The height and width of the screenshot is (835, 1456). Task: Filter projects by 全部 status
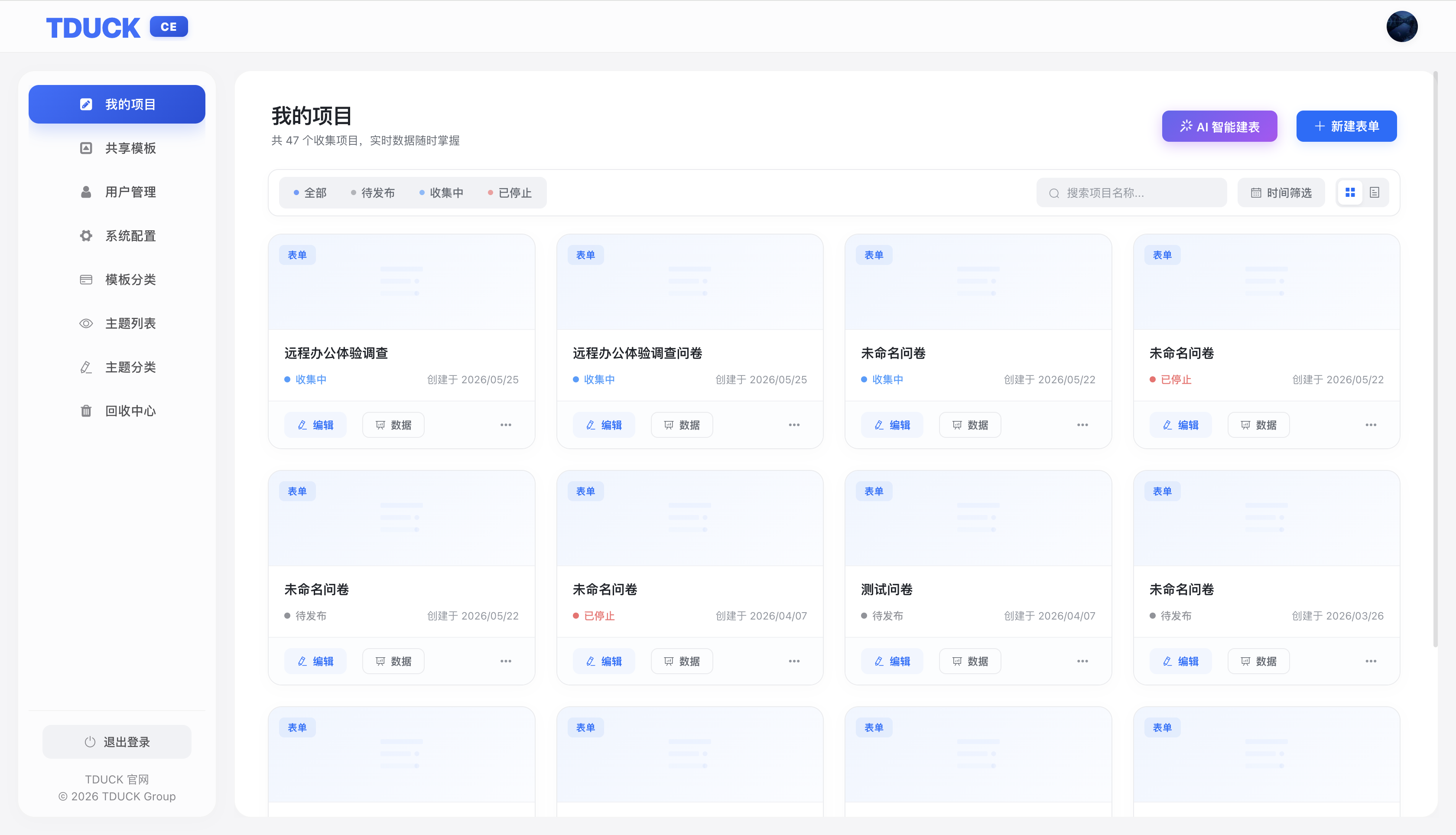coord(310,192)
